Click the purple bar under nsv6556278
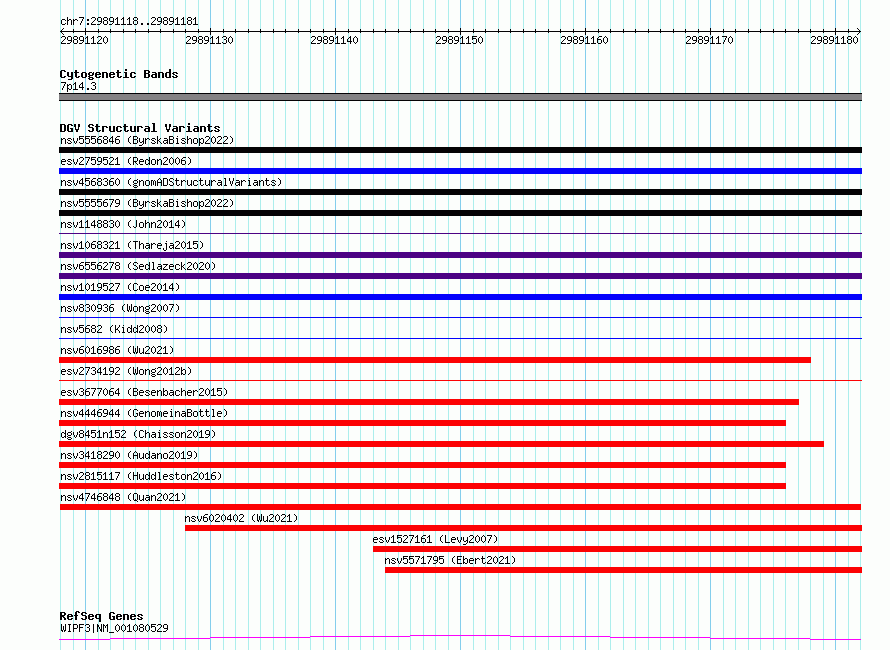890x650 pixels. coord(460,276)
